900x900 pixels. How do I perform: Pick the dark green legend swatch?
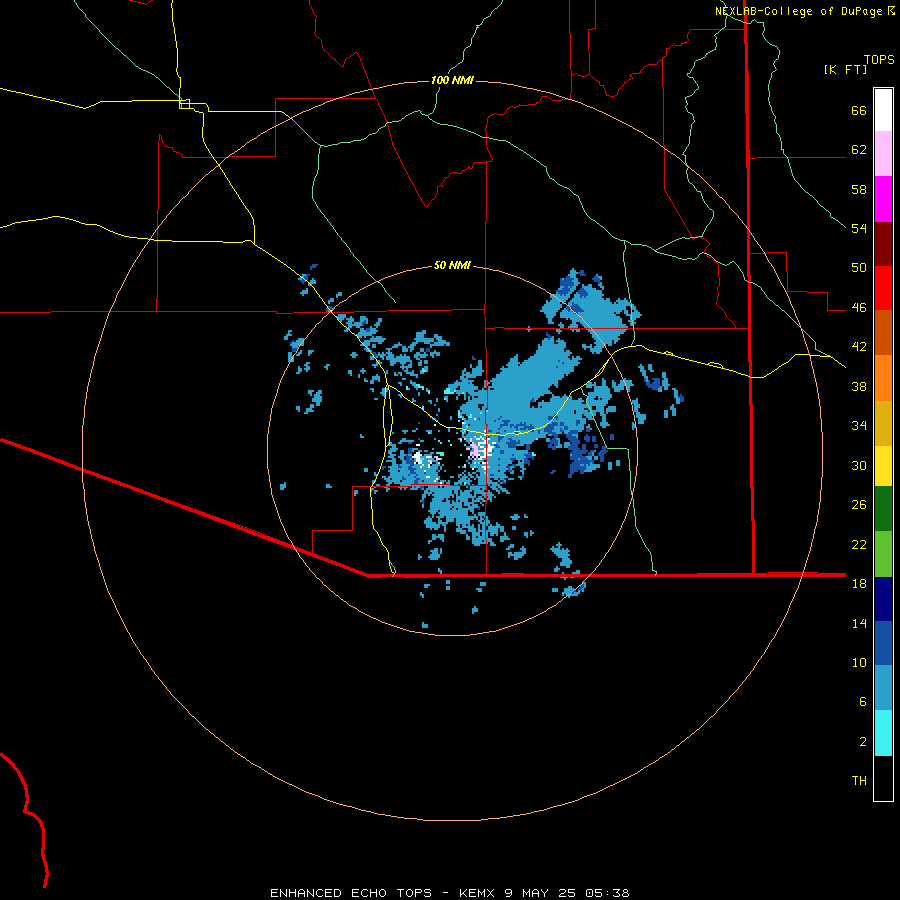click(883, 509)
